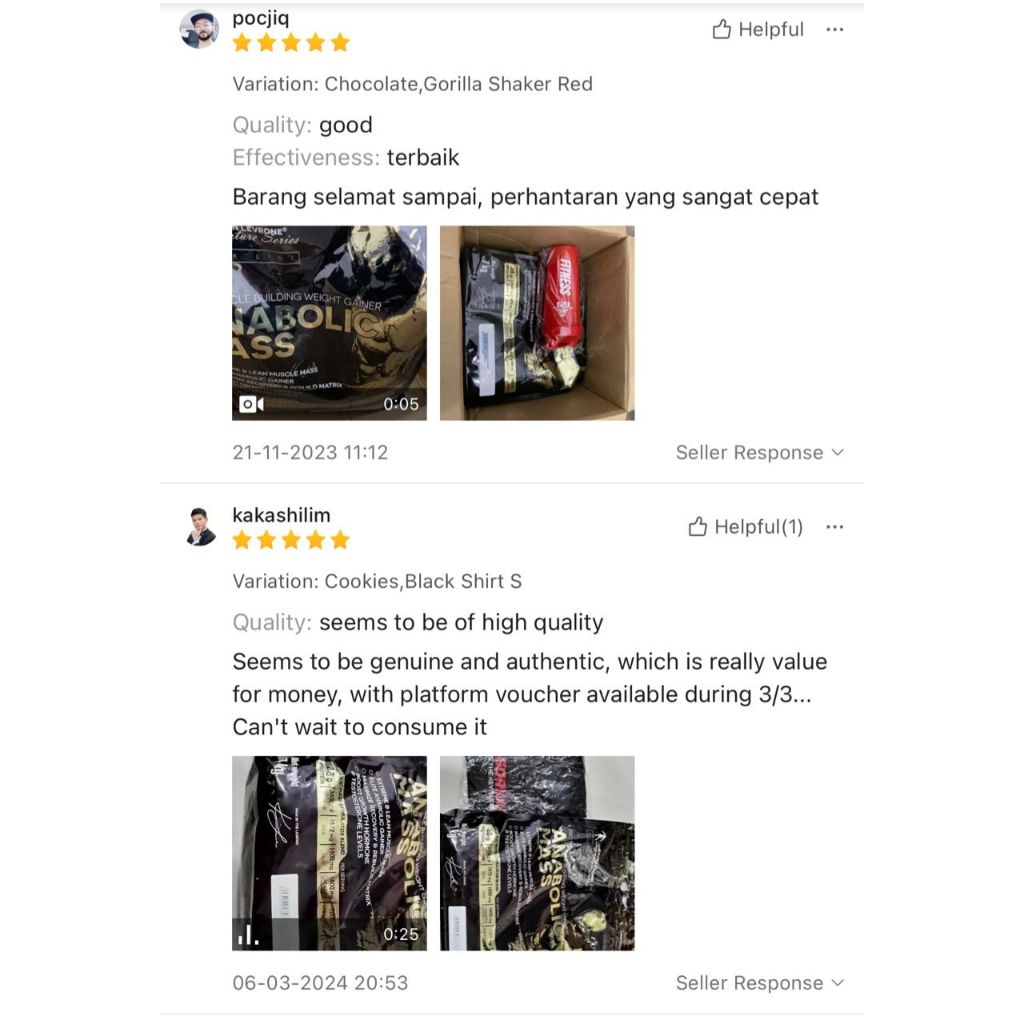Viewport: 1024px width, 1024px height.
Task: Open pocjiq's profile avatar
Action: pyautogui.click(x=199, y=29)
